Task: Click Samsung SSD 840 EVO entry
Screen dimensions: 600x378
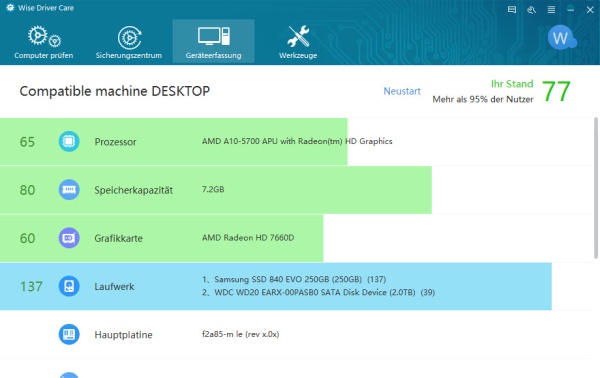Action: point(294,279)
